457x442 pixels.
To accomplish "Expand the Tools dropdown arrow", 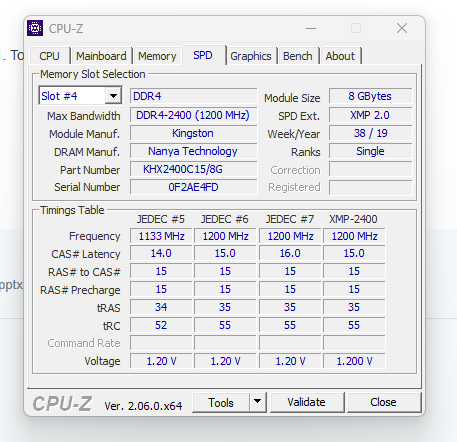I will tap(258, 402).
